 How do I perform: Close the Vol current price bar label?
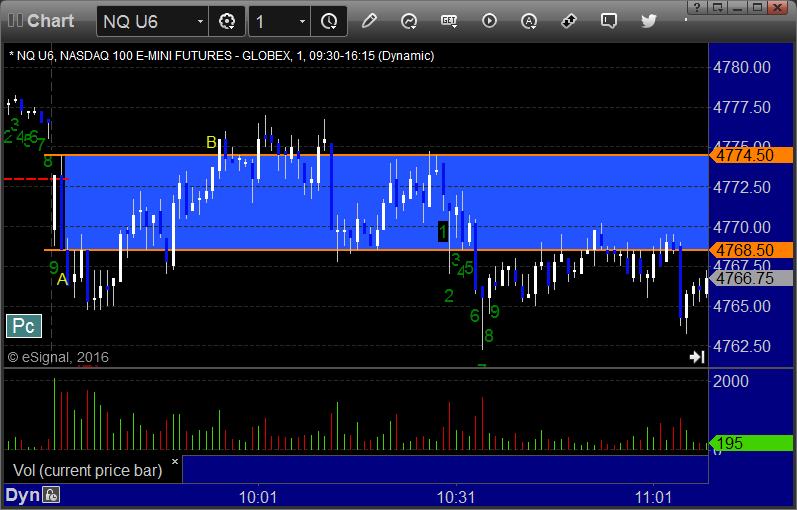[175, 462]
